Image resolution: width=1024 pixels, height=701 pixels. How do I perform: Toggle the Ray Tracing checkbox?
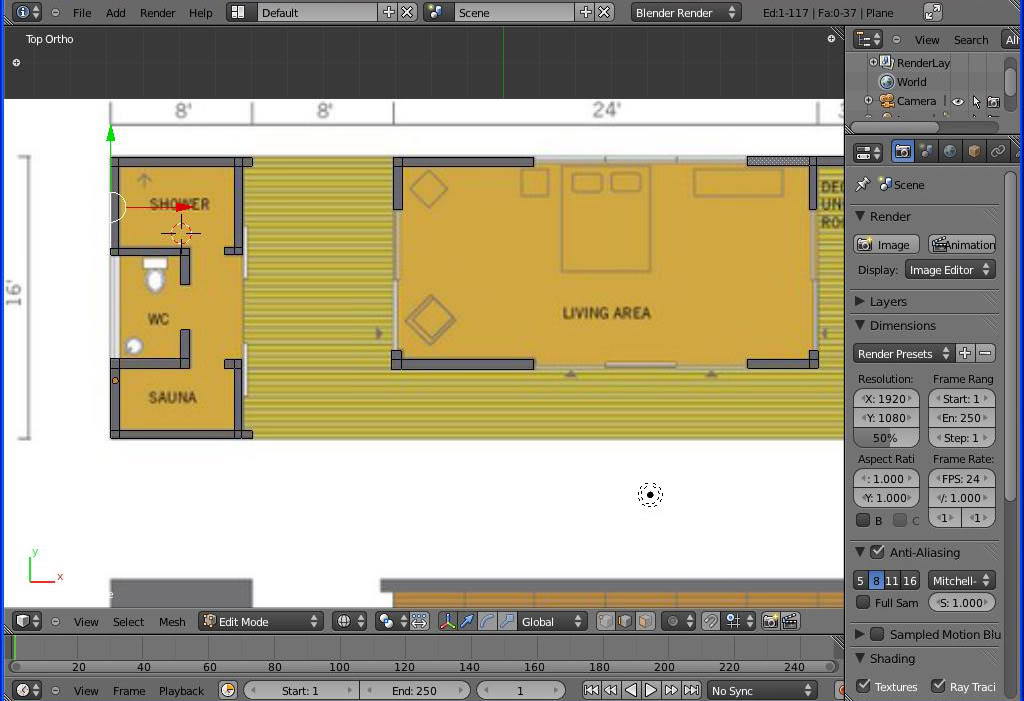pos(938,686)
